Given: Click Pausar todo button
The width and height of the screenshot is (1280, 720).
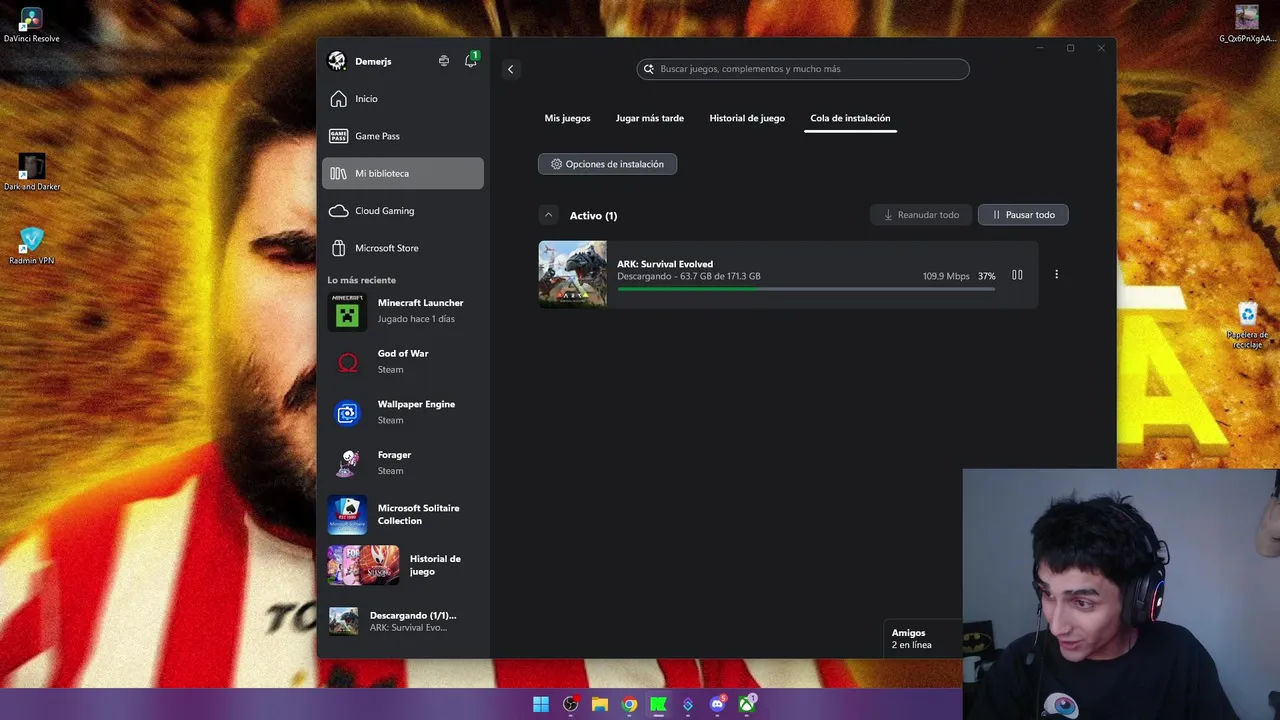Looking at the screenshot, I should point(1023,215).
